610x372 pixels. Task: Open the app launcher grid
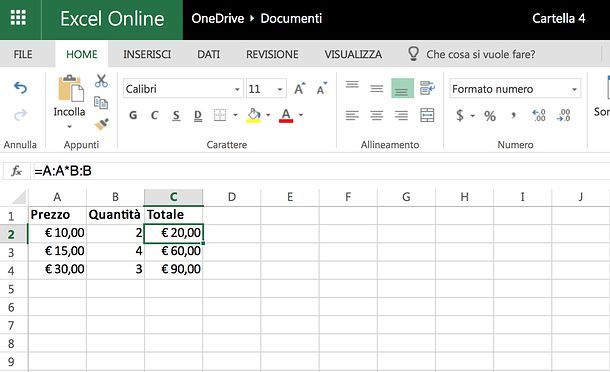point(18,18)
